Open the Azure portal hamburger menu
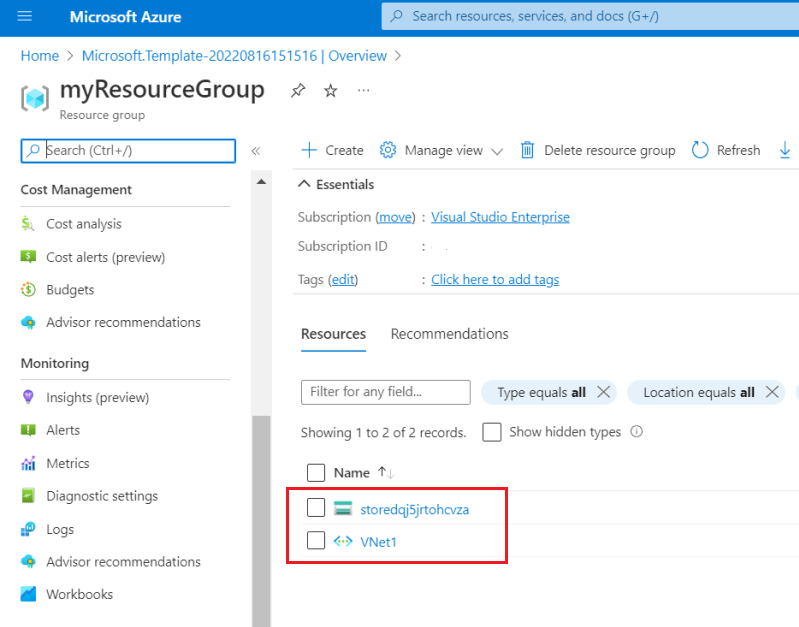Viewport: 799px width, 627px height. coord(25,17)
